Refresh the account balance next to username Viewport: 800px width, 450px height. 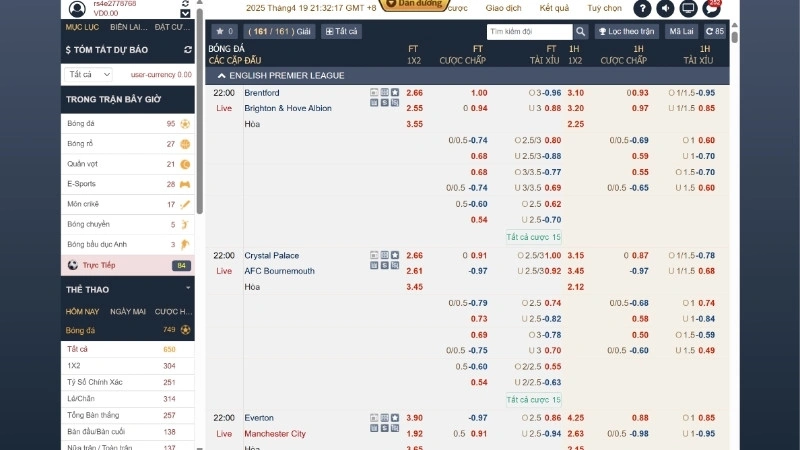pyautogui.click(x=185, y=4)
